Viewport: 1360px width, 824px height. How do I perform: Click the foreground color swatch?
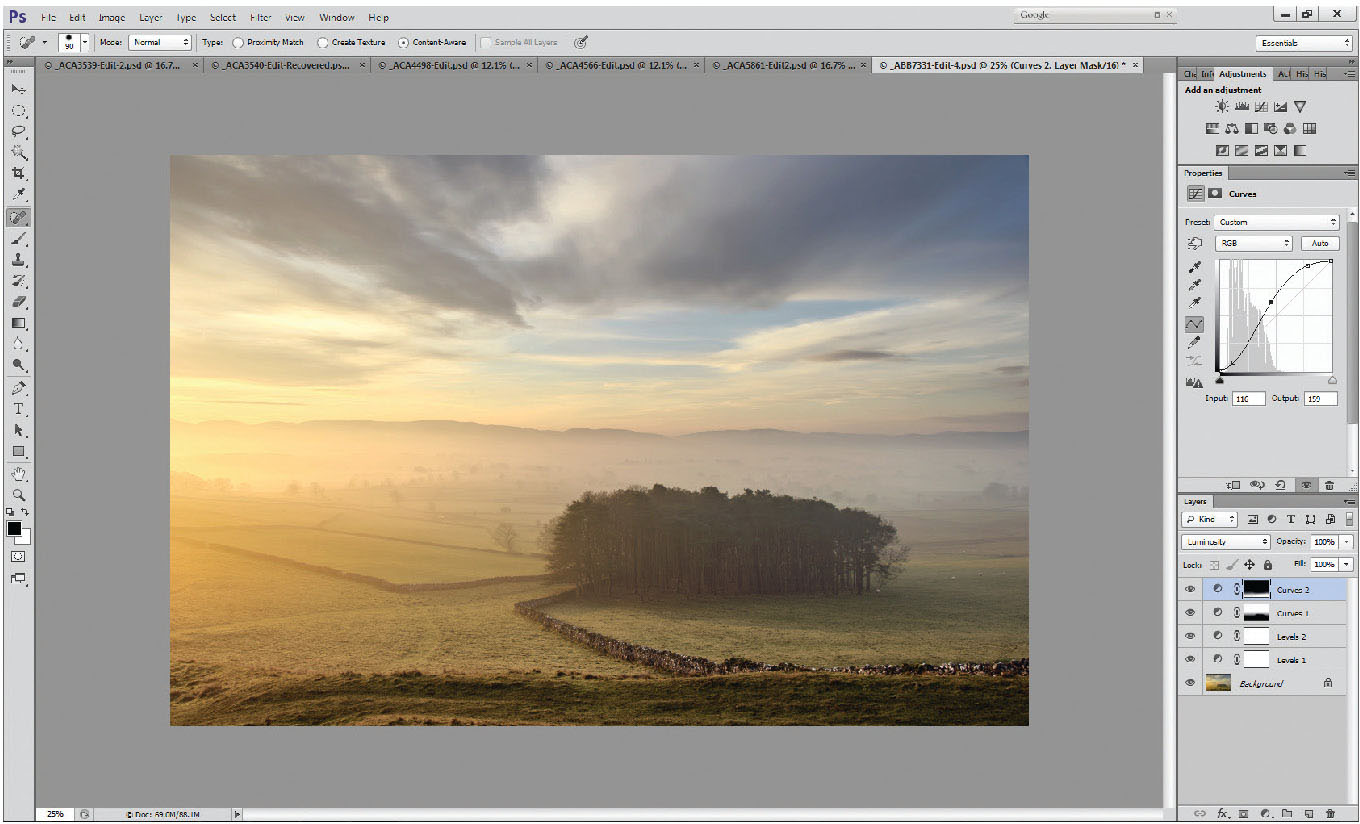click(x=14, y=528)
